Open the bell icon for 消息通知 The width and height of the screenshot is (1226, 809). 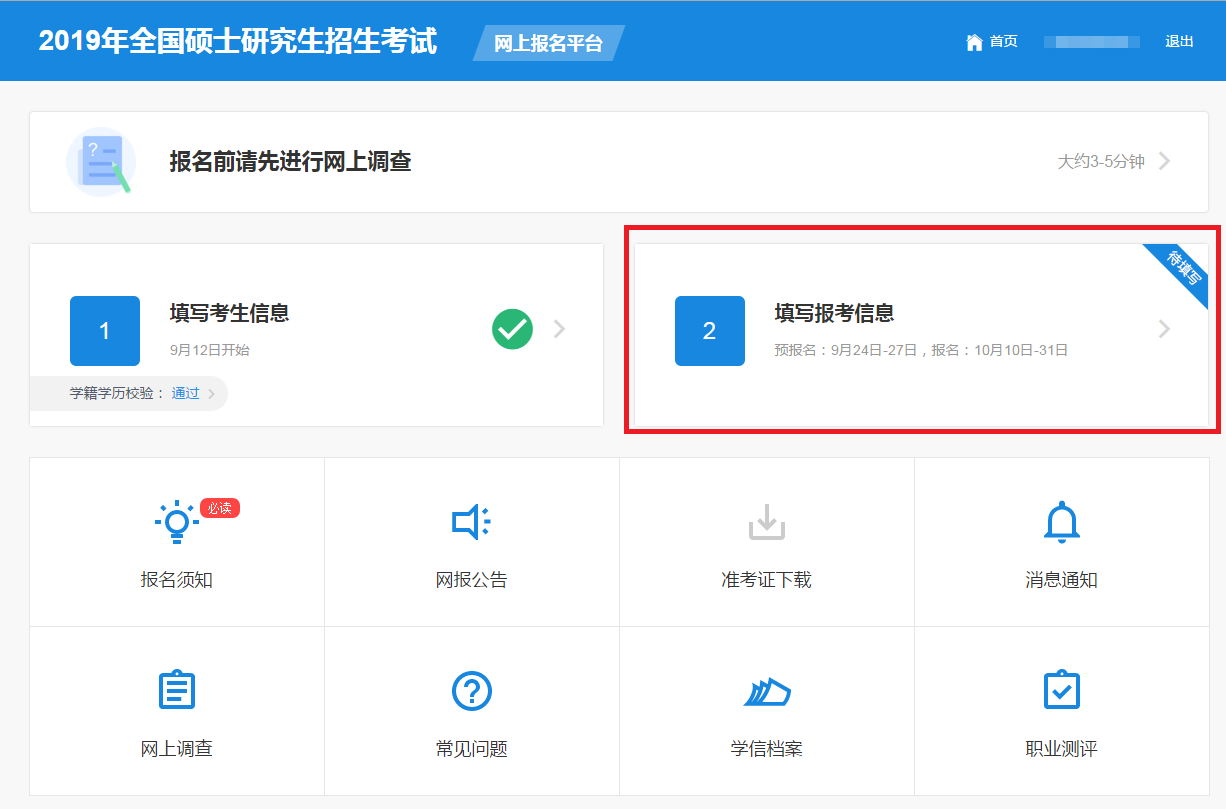tap(1061, 522)
